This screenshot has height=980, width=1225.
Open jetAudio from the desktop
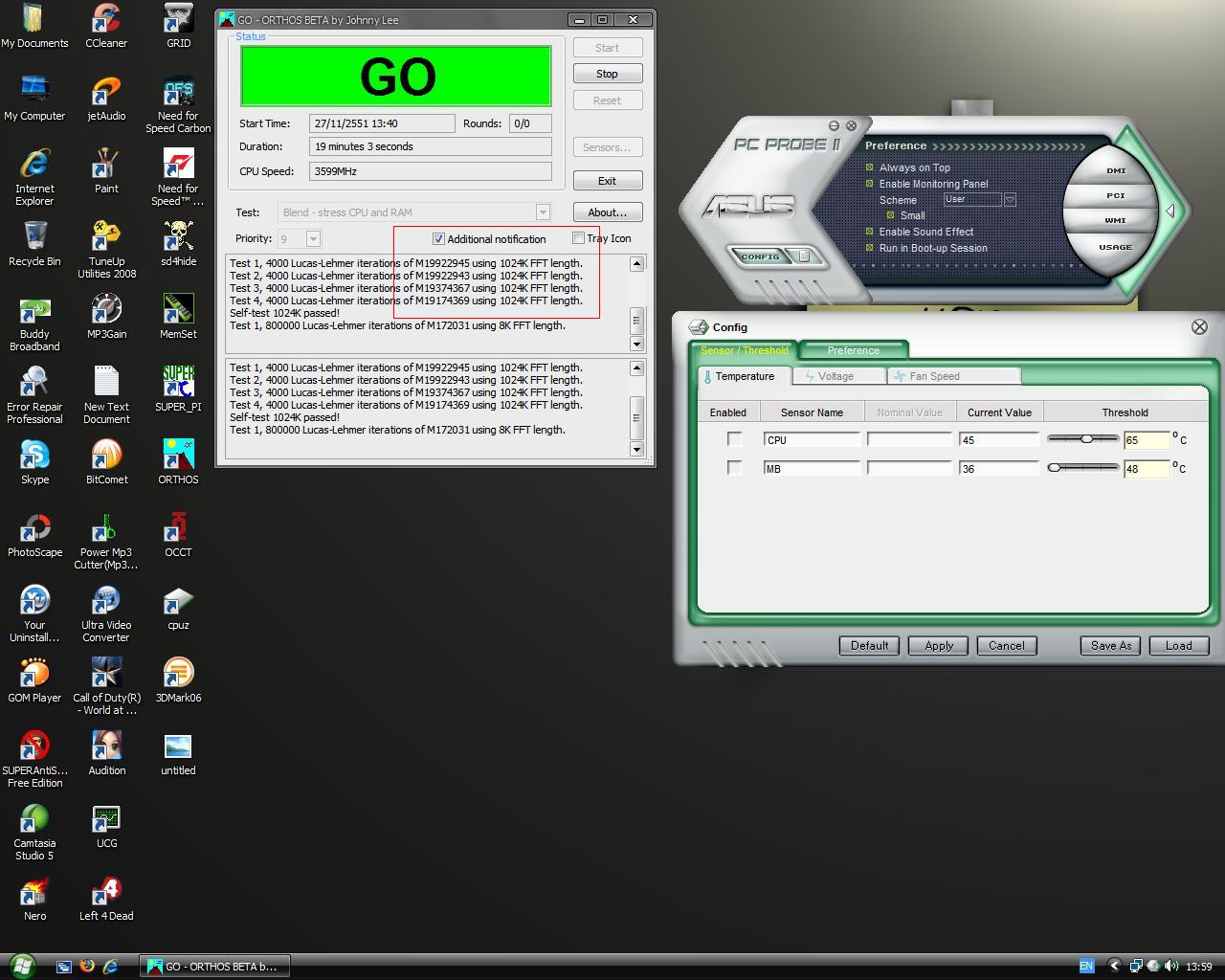106,99
